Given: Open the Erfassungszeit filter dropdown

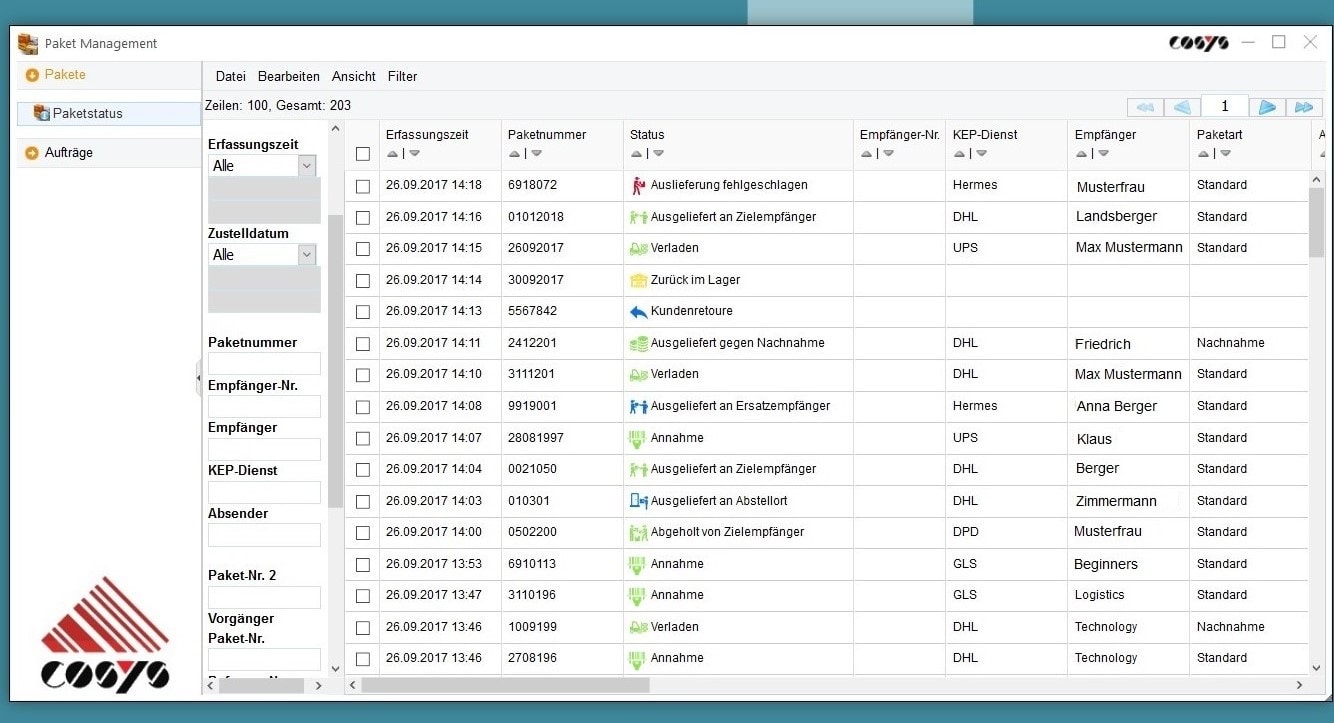Looking at the screenshot, I should 307,166.
